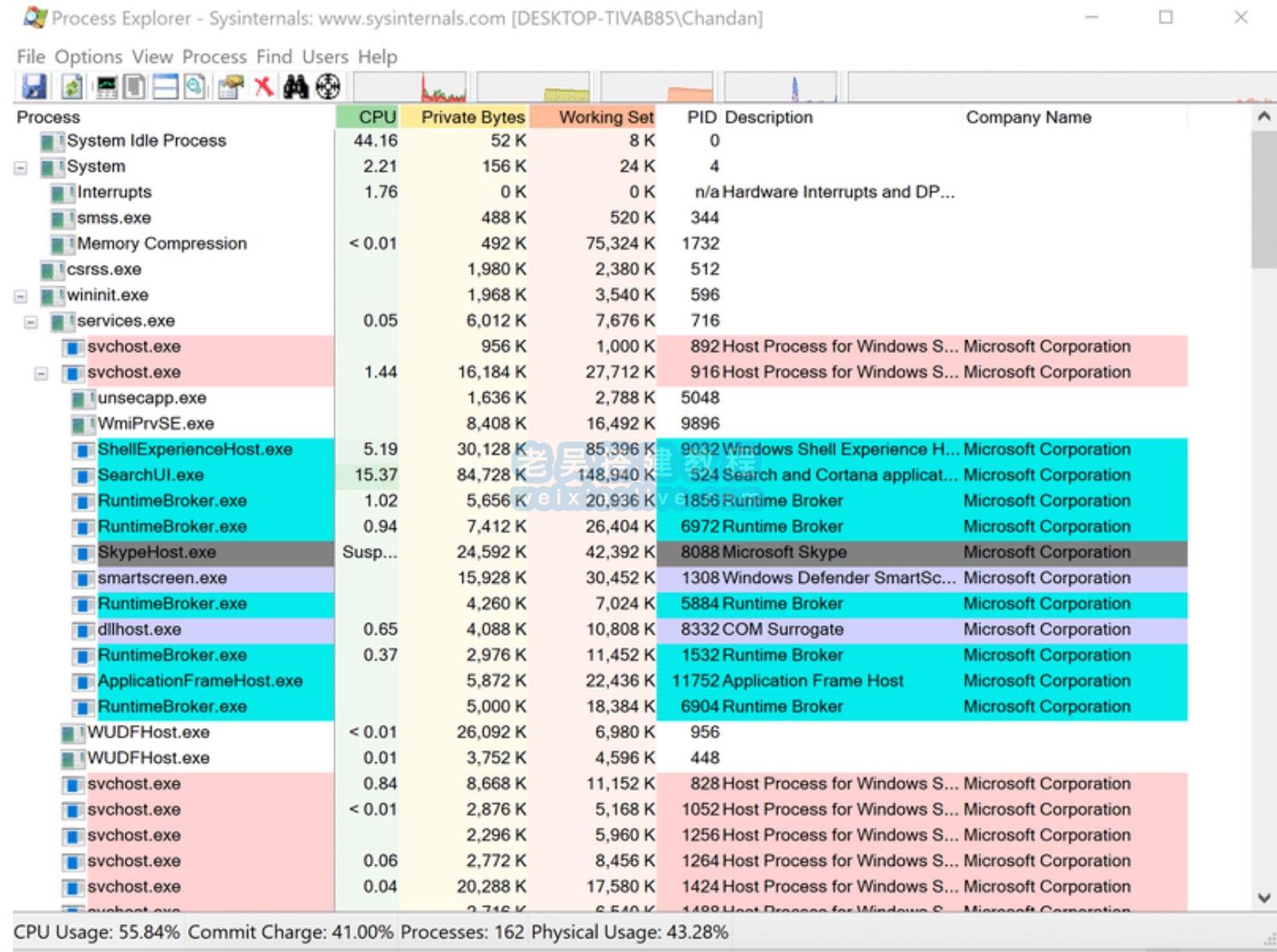This screenshot has height=952, width=1277.
Task: Select the unsecapp.exe process
Action: [x=600, y=398]
